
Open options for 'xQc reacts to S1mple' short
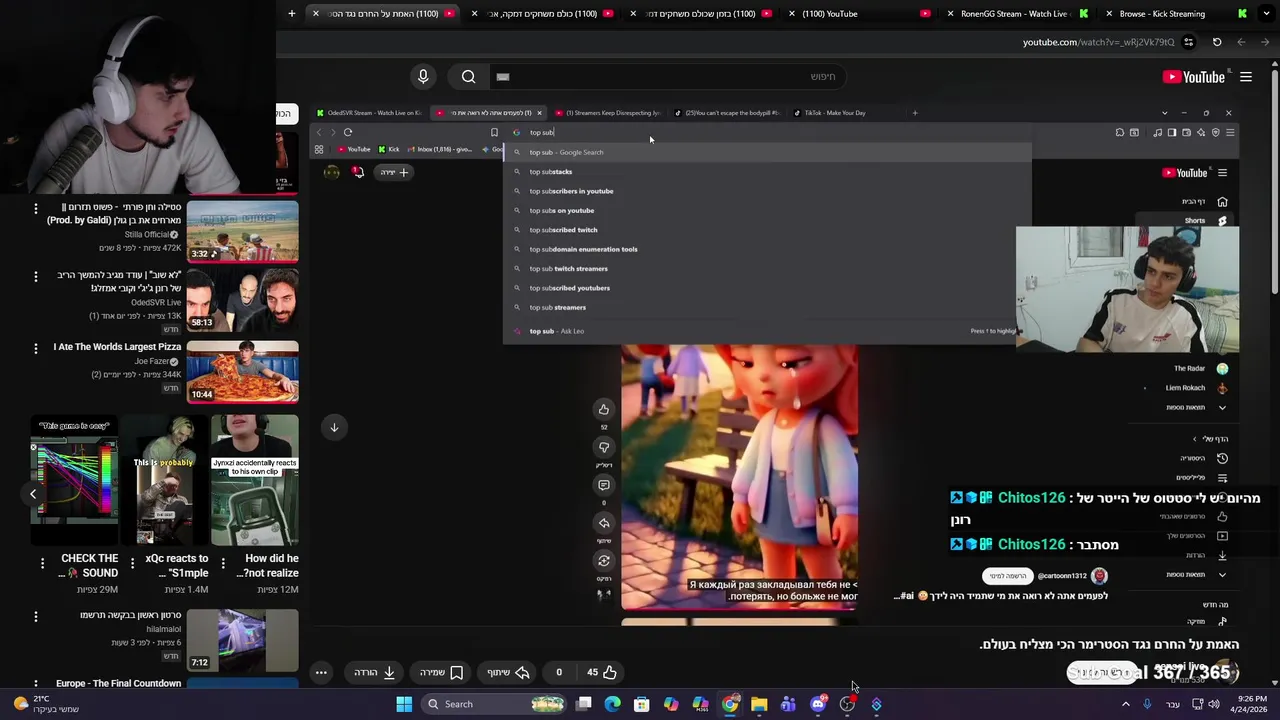tap(131, 563)
